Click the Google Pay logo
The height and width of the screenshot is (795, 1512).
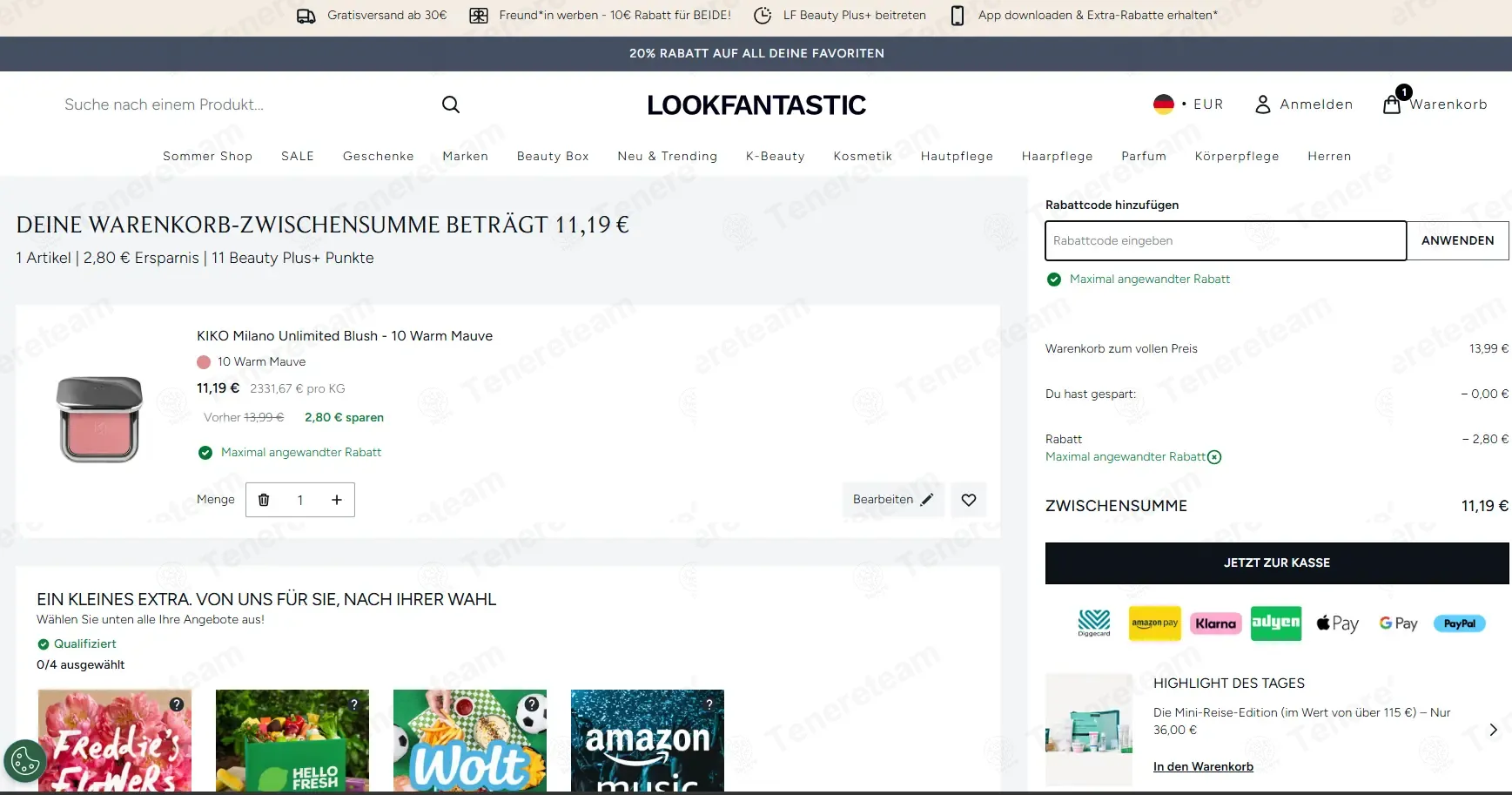click(x=1398, y=623)
